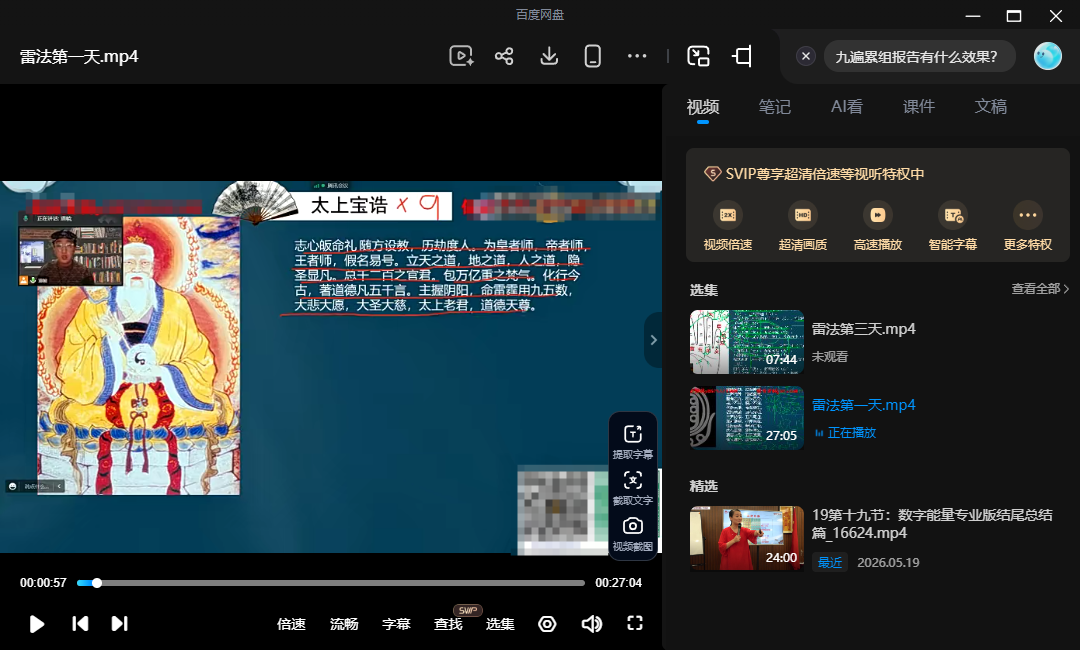
Task: Open thumbnail of 数字能量专业版 video
Action: [747, 538]
